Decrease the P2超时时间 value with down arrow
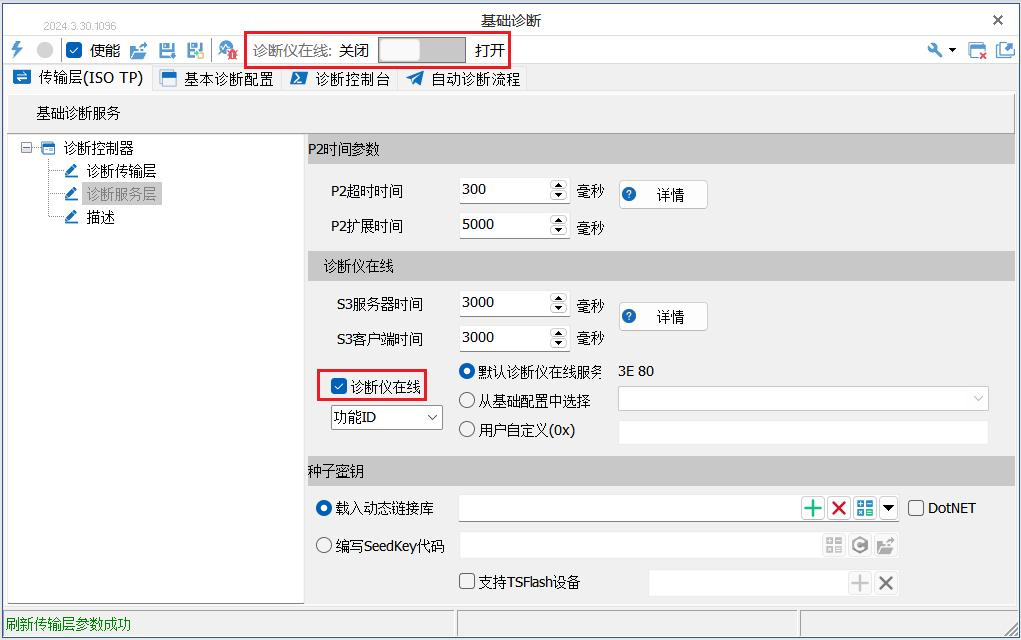The image size is (1021, 640). [558, 195]
